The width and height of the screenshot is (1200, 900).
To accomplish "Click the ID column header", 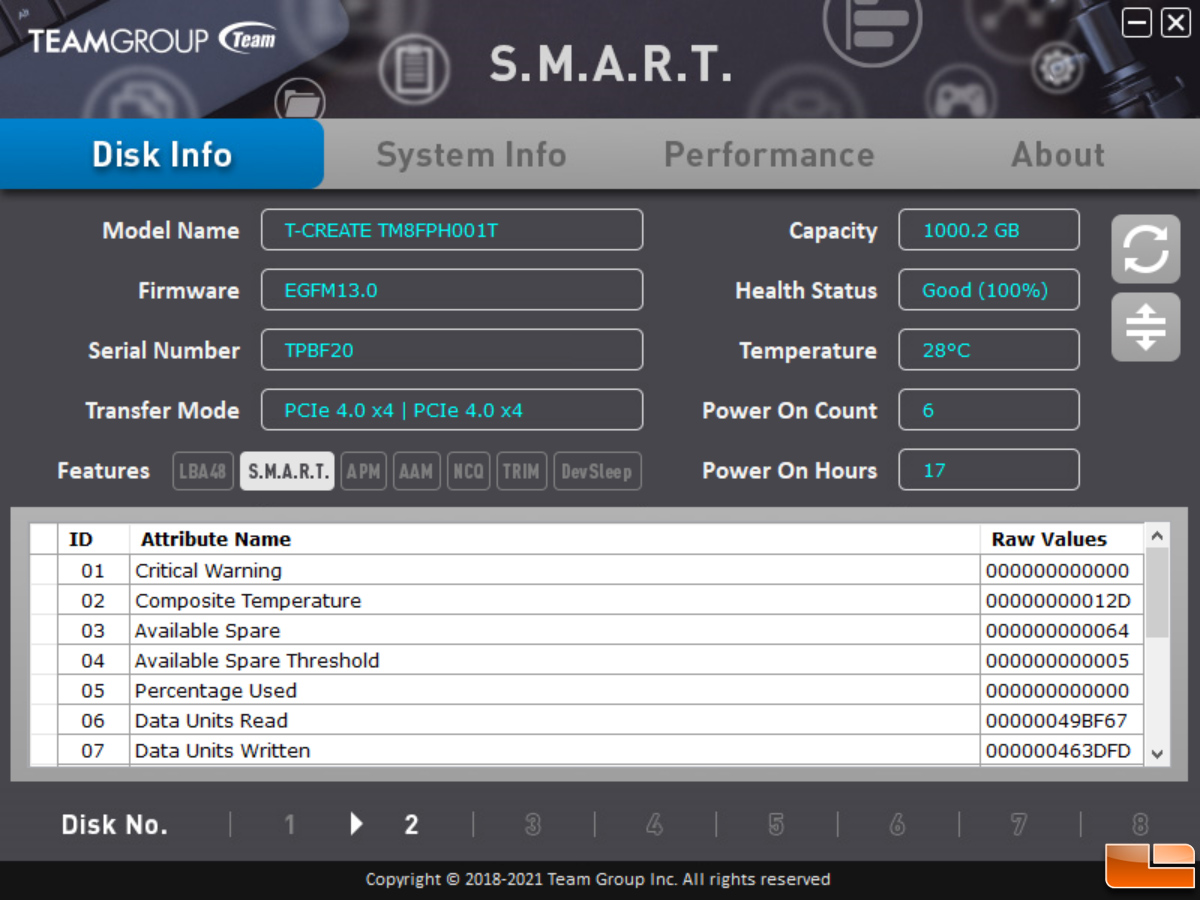I will (93, 539).
